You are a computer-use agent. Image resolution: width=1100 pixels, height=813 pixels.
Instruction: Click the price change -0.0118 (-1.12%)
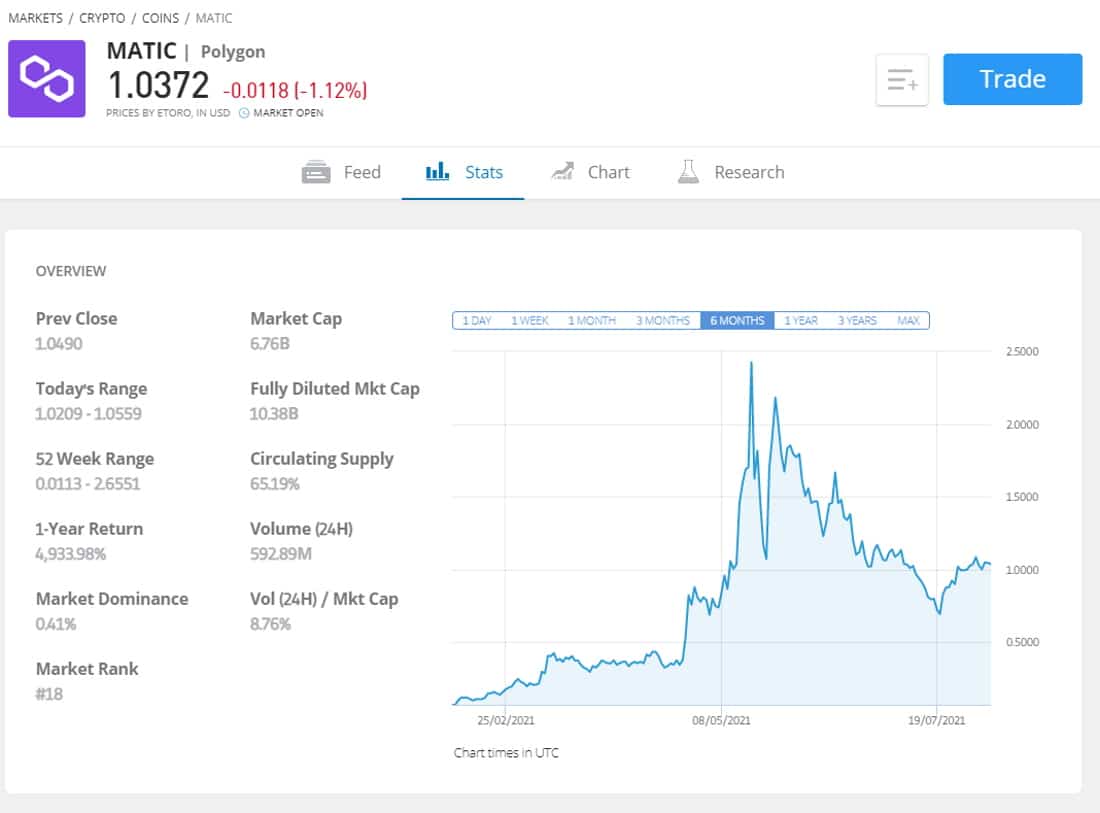click(295, 90)
